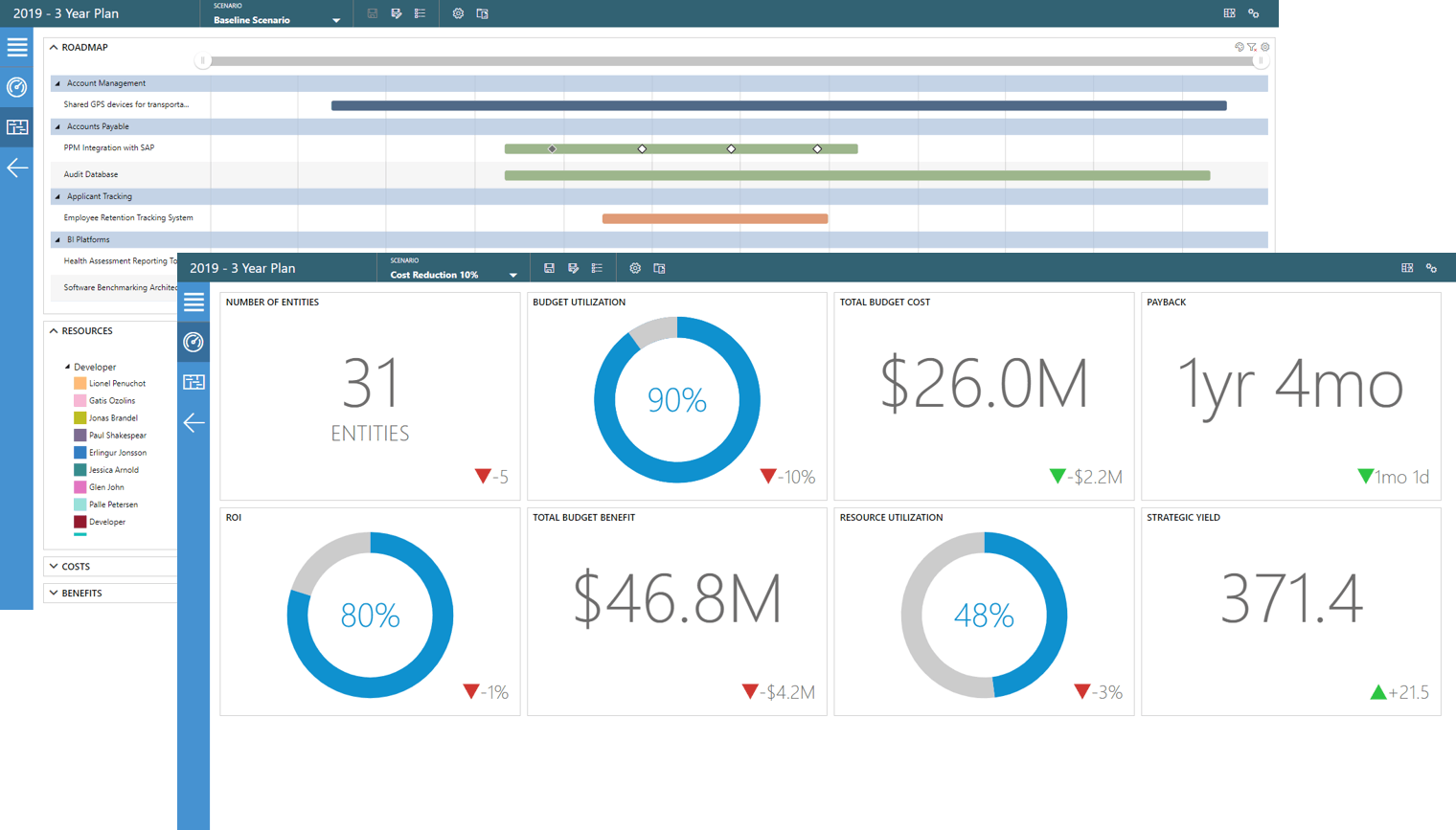Collapse the Applicant Tracking roadmap group
The width and height of the screenshot is (1456, 830).
[57, 196]
